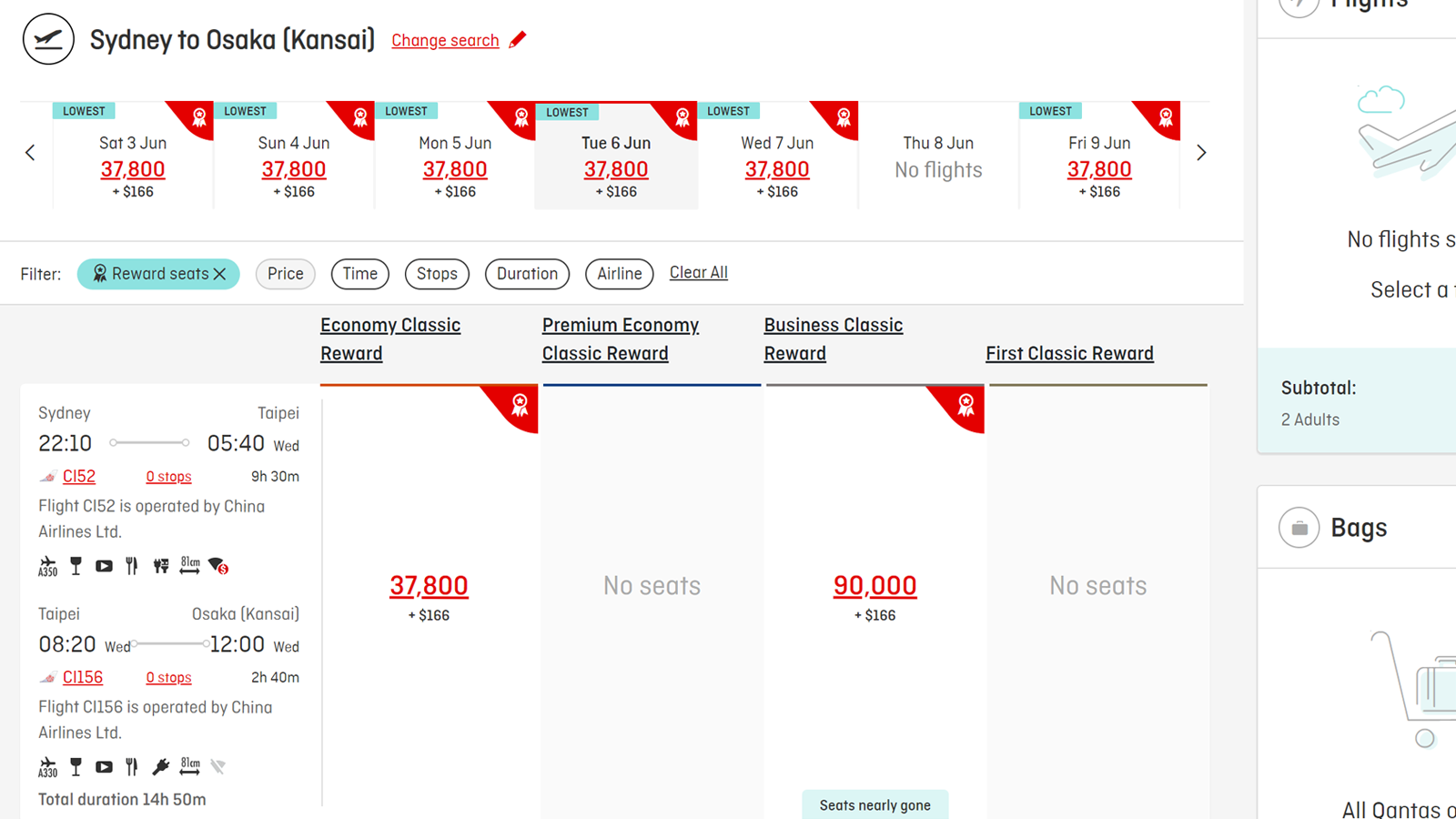Click China Airlines logo next to CI52
Viewport: 1456px width, 819px height.
tap(48, 477)
